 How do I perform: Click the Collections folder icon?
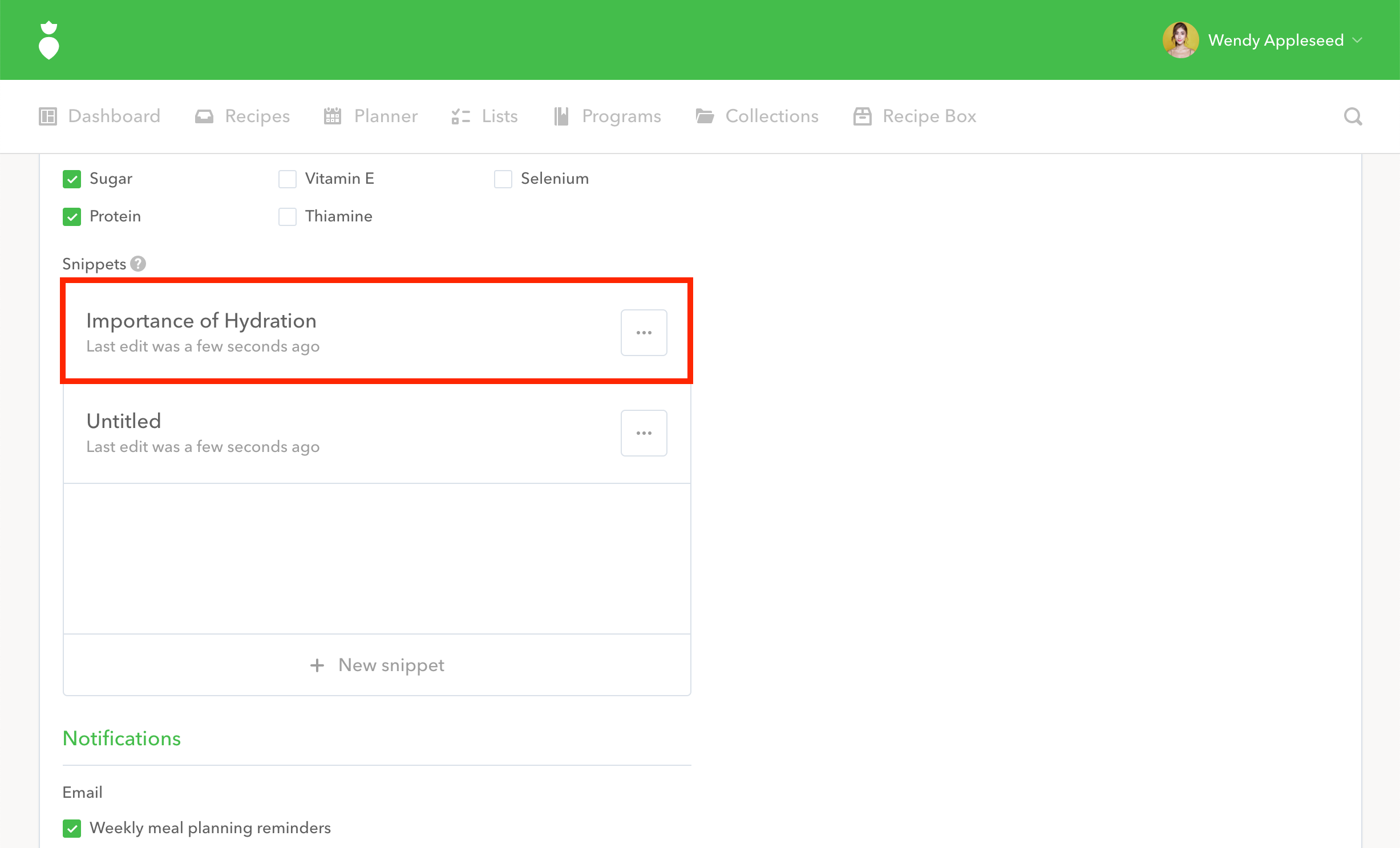705,116
